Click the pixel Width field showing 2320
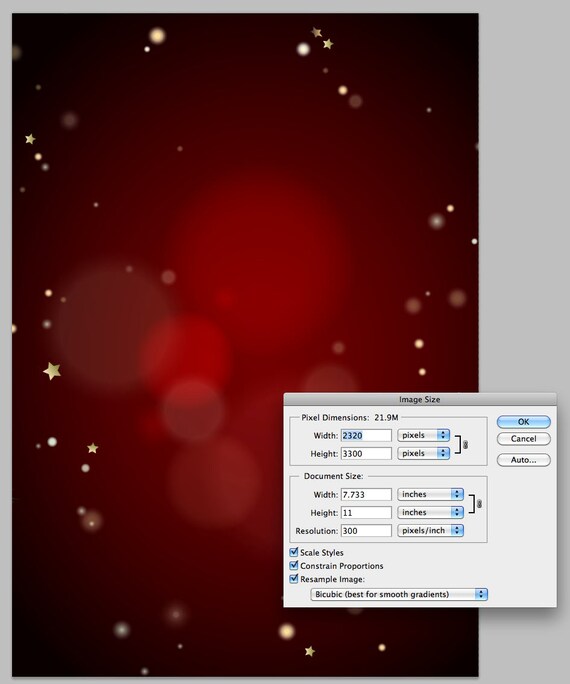This screenshot has width=570, height=684. (x=366, y=435)
